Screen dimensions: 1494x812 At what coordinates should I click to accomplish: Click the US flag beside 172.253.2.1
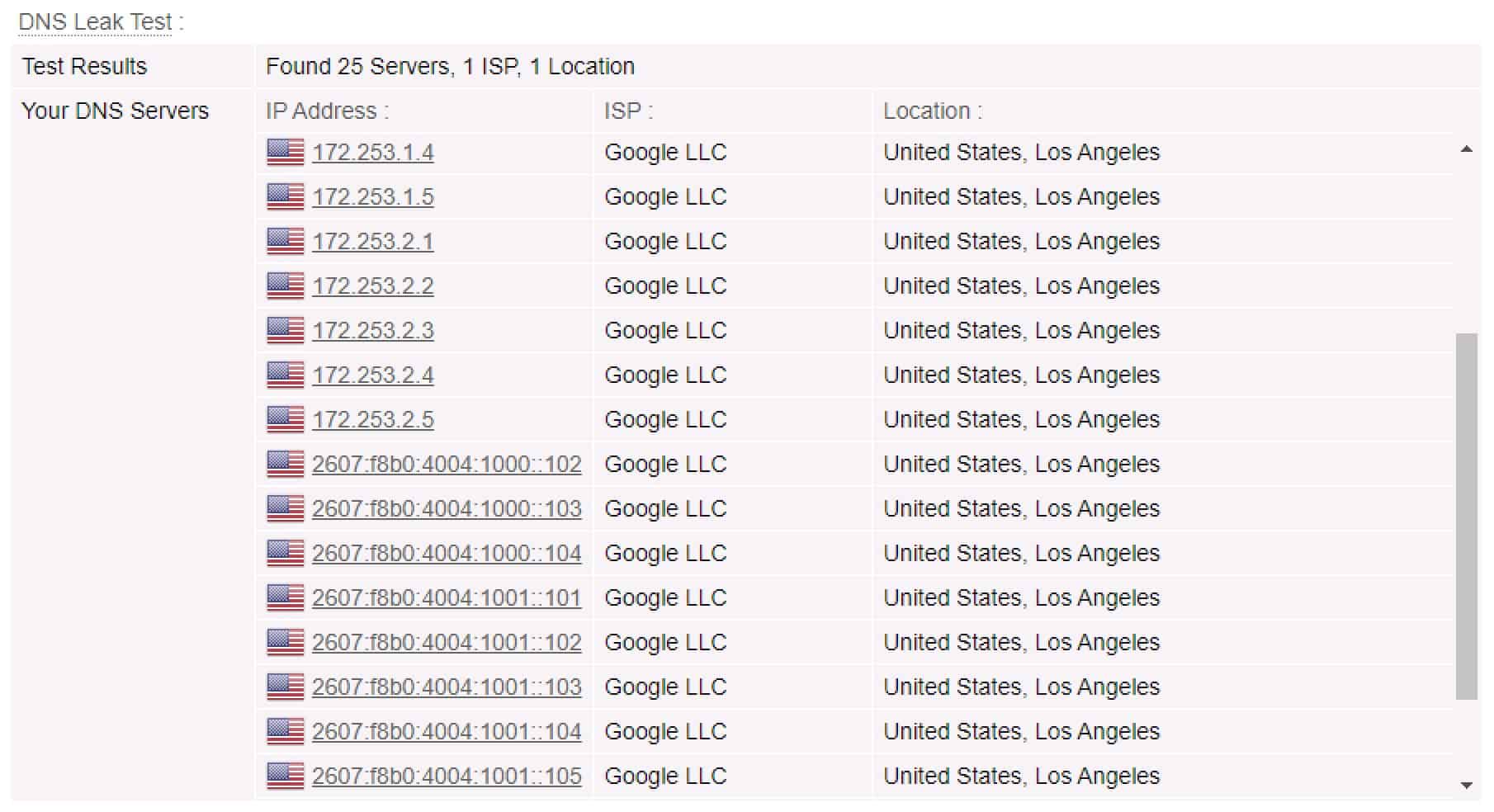coord(286,241)
